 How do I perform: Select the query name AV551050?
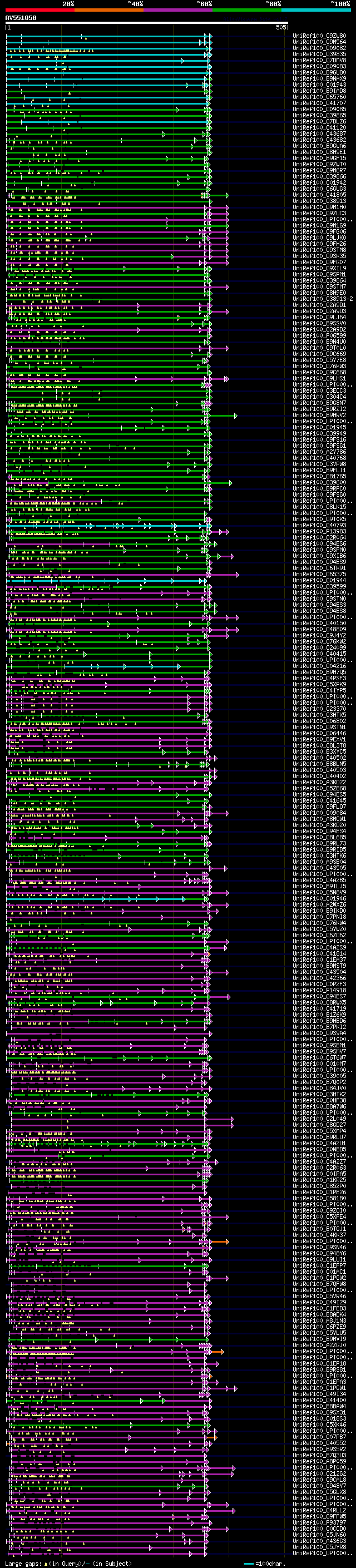(21, 18)
